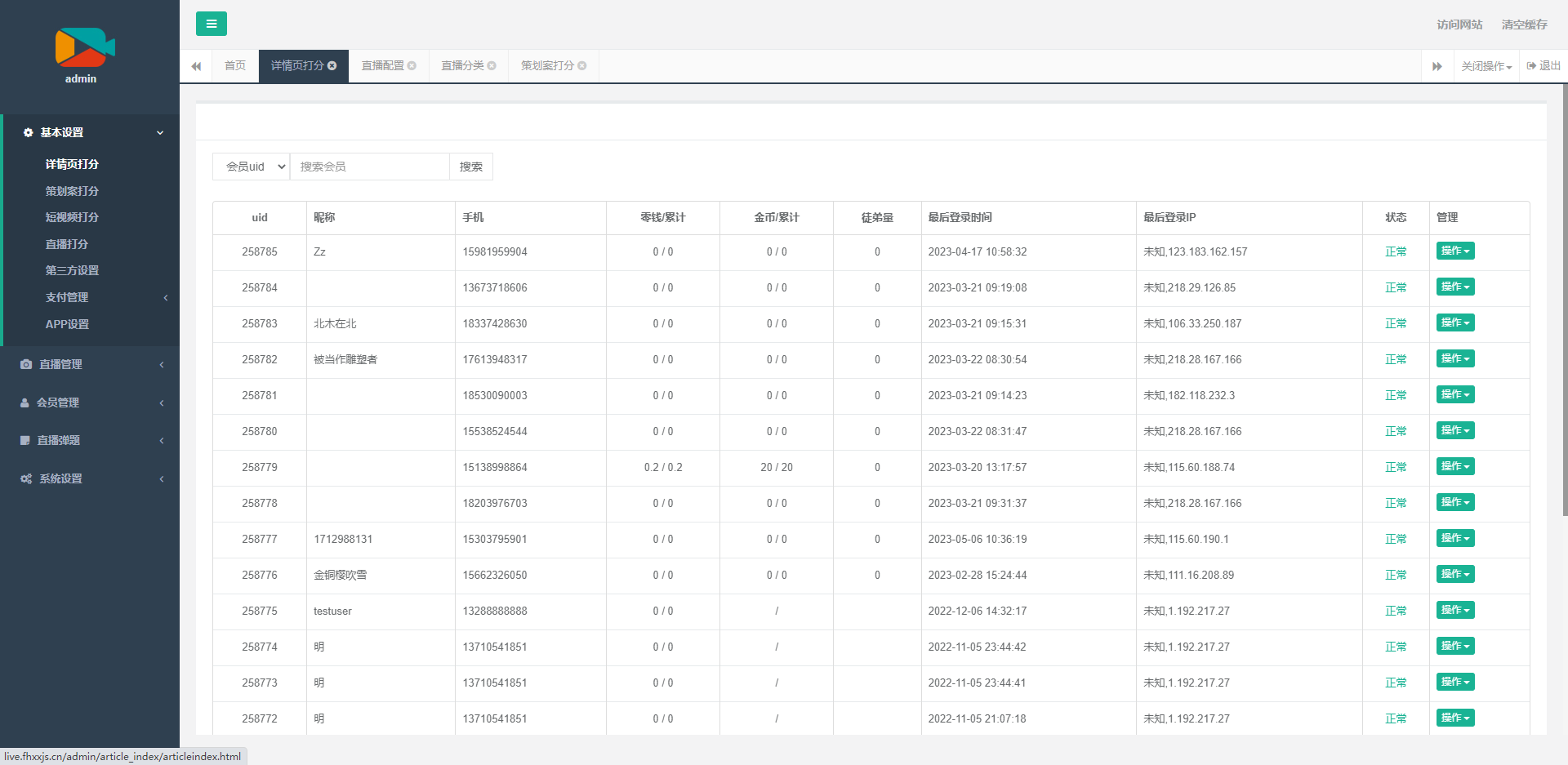The width and height of the screenshot is (1568, 765).
Task: Toggle the sidebar with the hamburger menu button
Action: coord(211,24)
